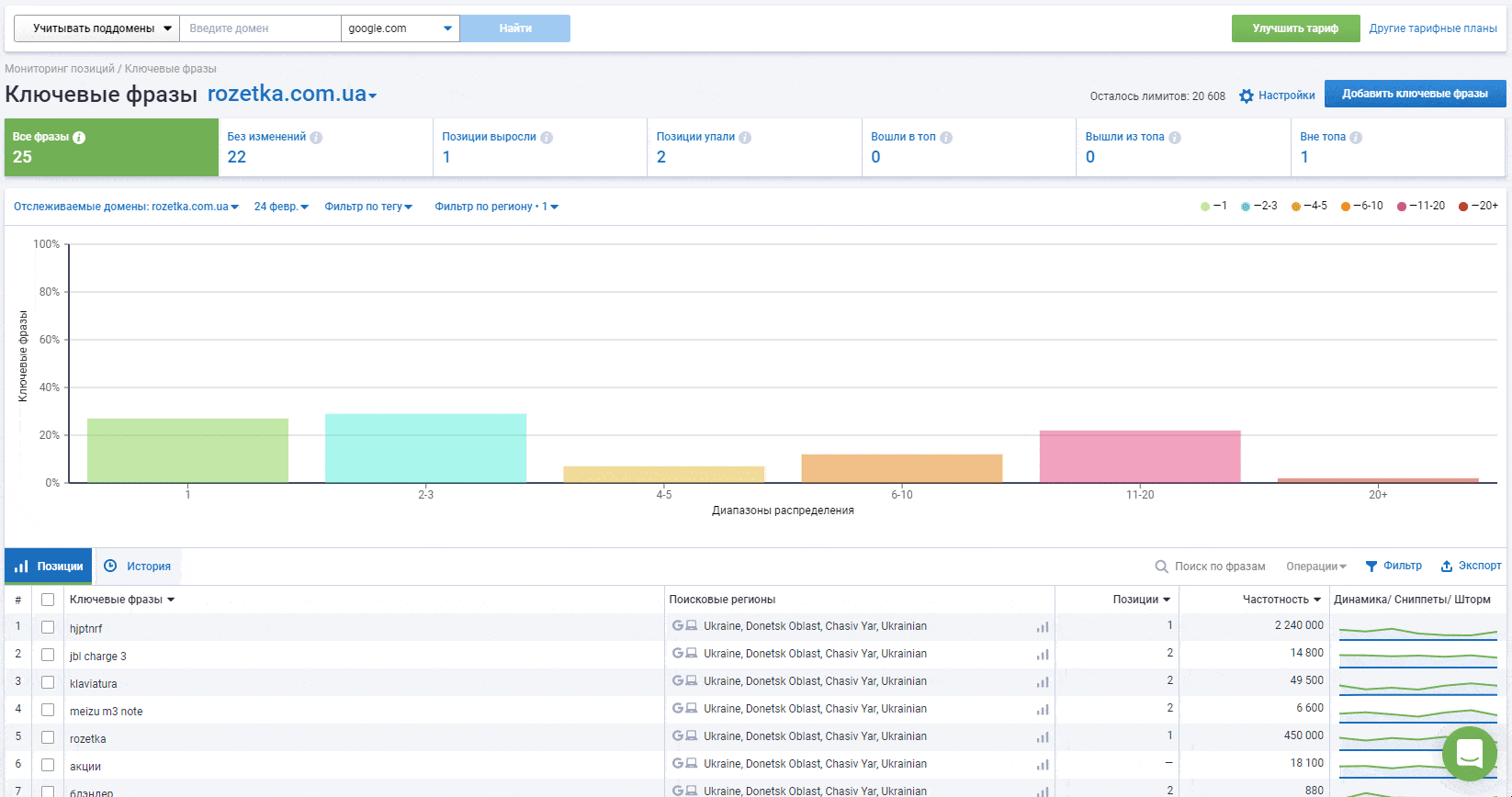The height and width of the screenshot is (797, 1512).
Task: Select the Без изменений 22 card
Action: click(x=325, y=147)
